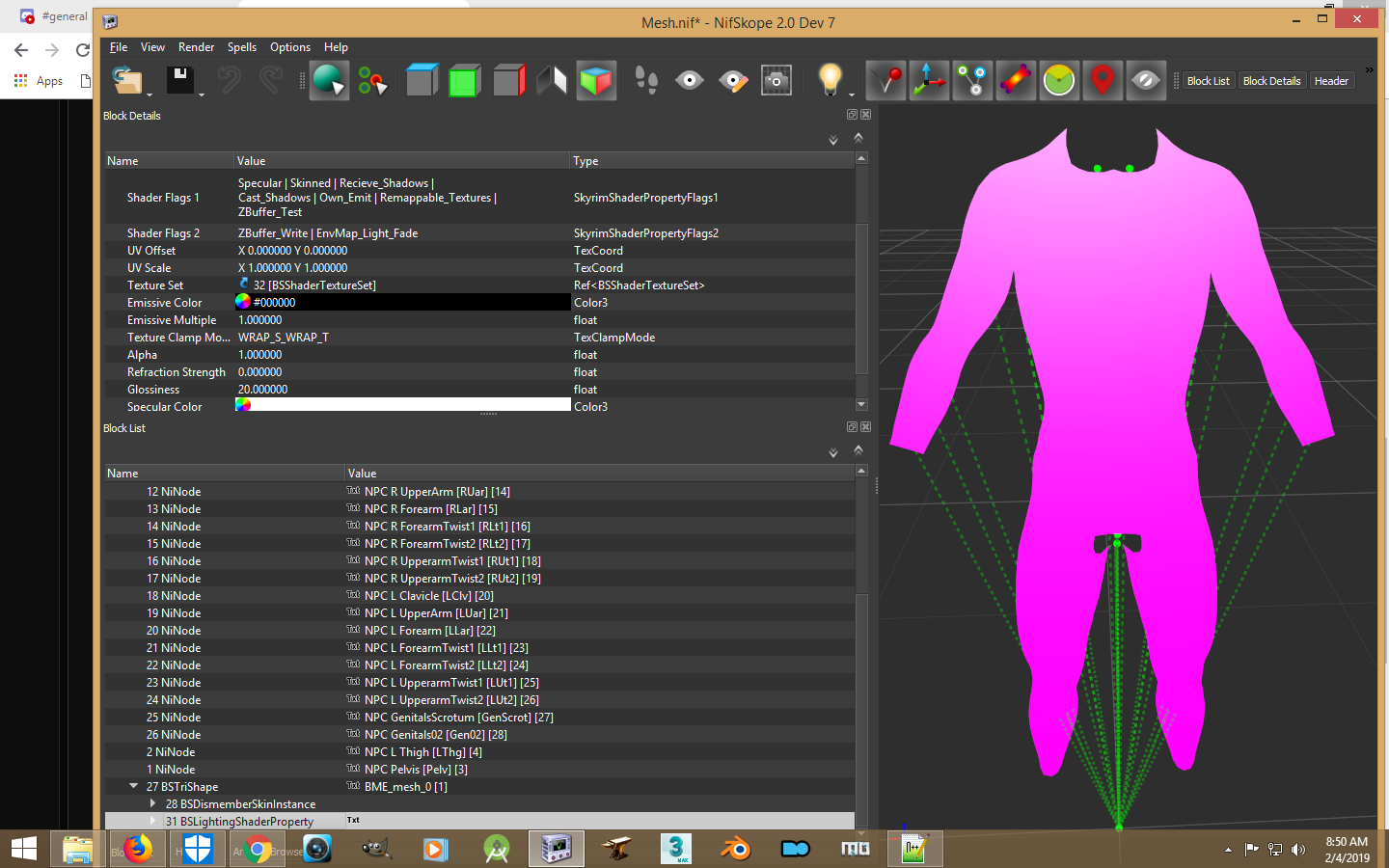Open a file with the Load folder icon
Viewport: 1389px width, 868px height.
click(x=126, y=80)
